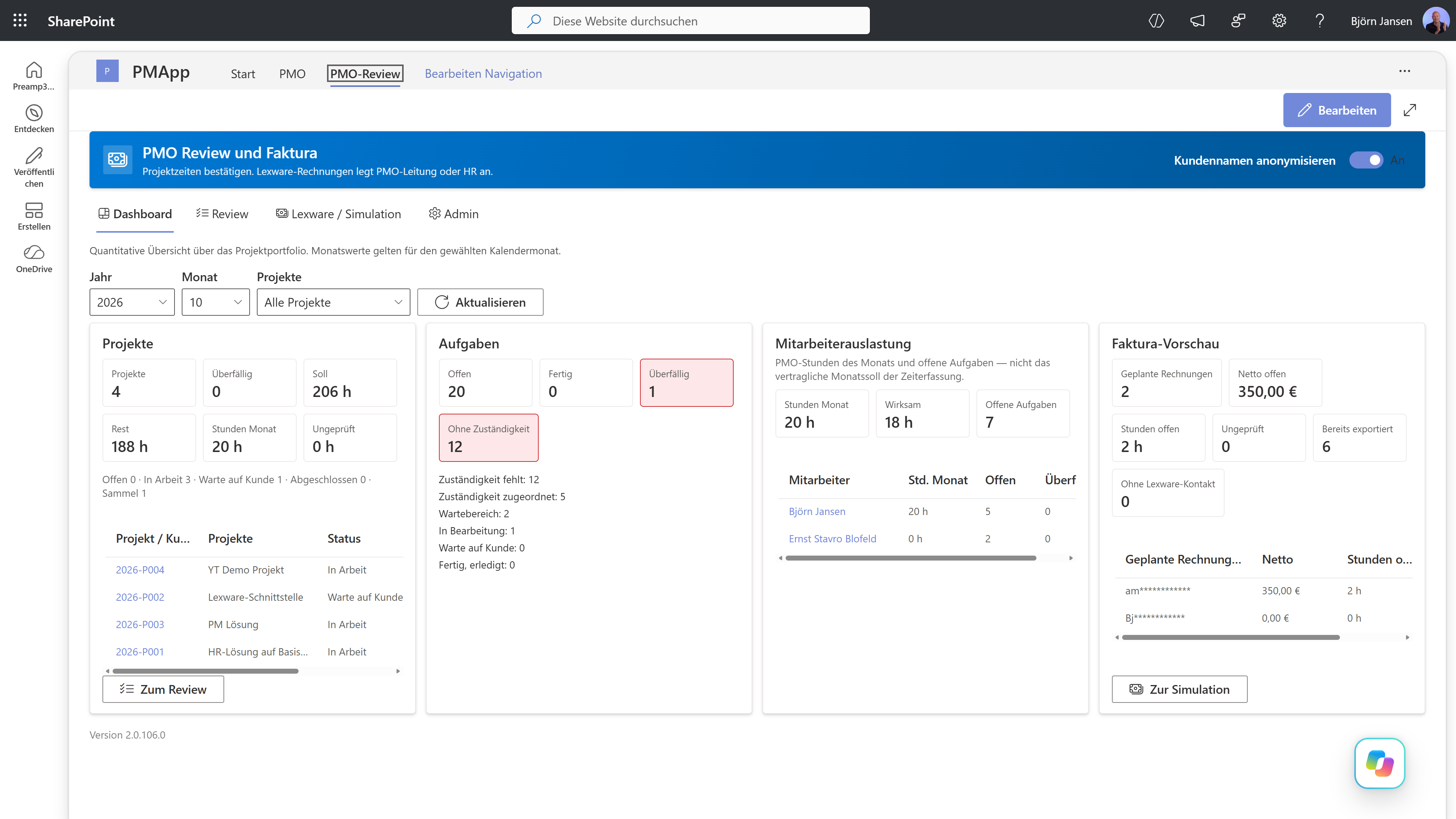Viewport: 1456px width, 819px height.
Task: Open the Ernst Stavro Blofeld employee link
Action: click(x=832, y=539)
